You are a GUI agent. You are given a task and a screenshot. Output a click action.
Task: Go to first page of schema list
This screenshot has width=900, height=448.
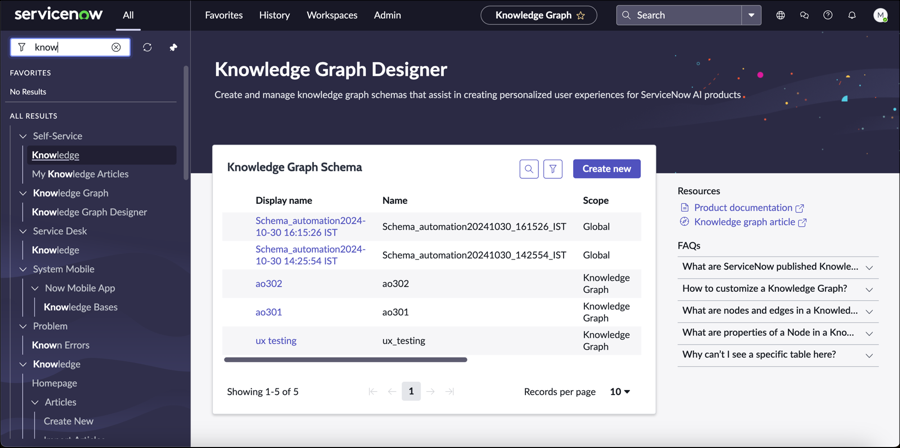pyautogui.click(x=373, y=392)
